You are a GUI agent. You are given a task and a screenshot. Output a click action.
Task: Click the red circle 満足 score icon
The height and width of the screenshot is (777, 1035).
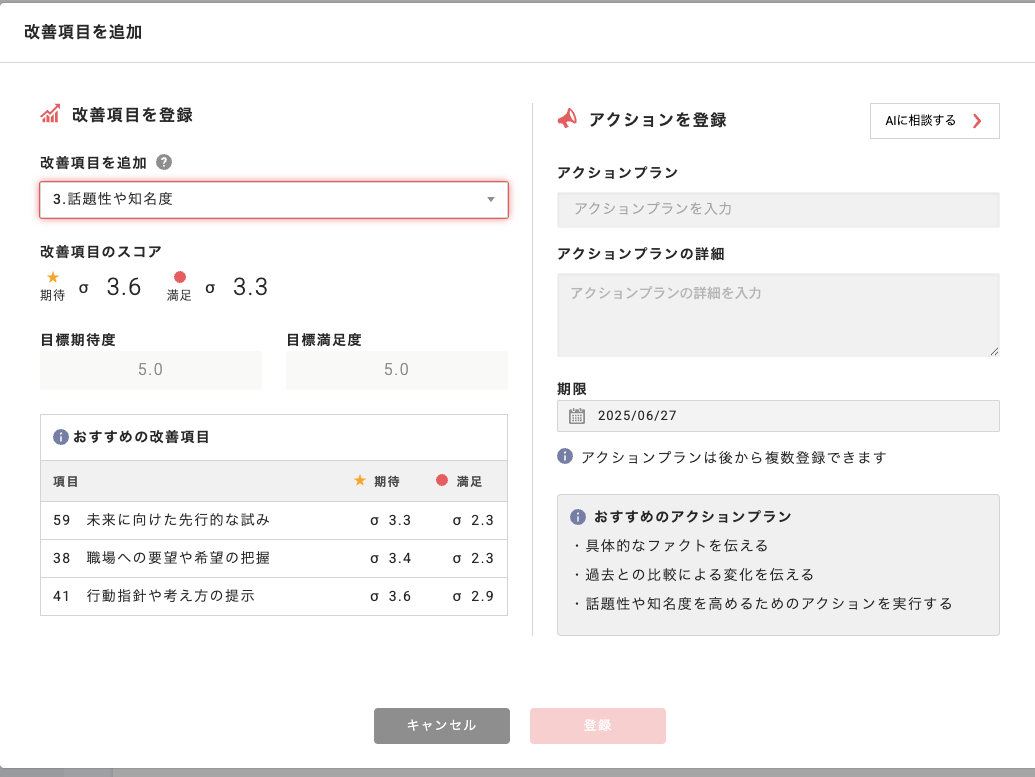(x=180, y=277)
